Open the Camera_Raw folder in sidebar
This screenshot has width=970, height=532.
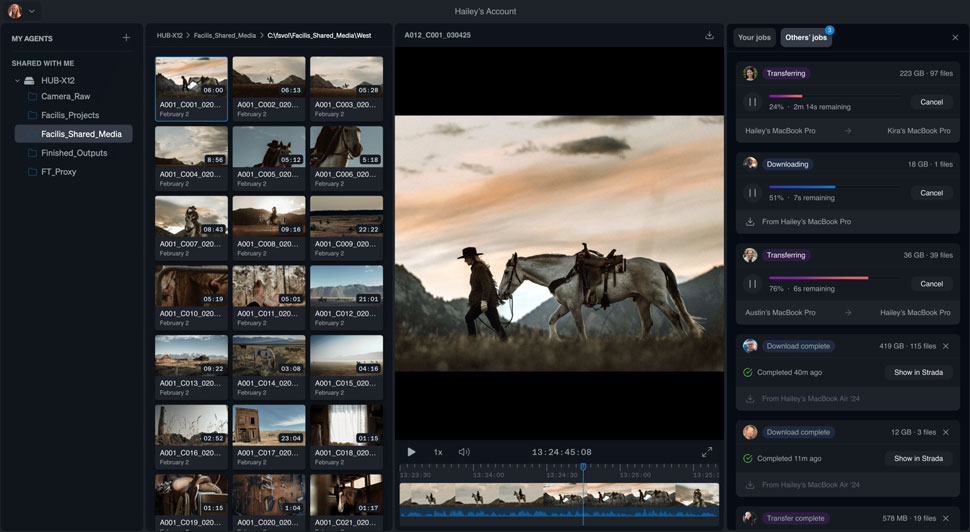pos(66,97)
